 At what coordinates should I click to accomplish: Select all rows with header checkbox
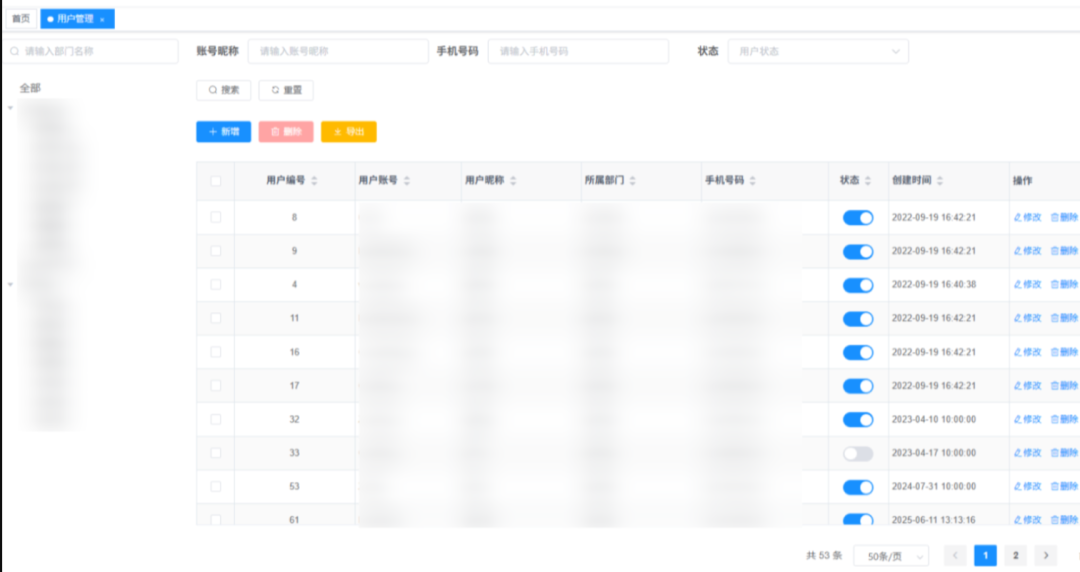[216, 181]
